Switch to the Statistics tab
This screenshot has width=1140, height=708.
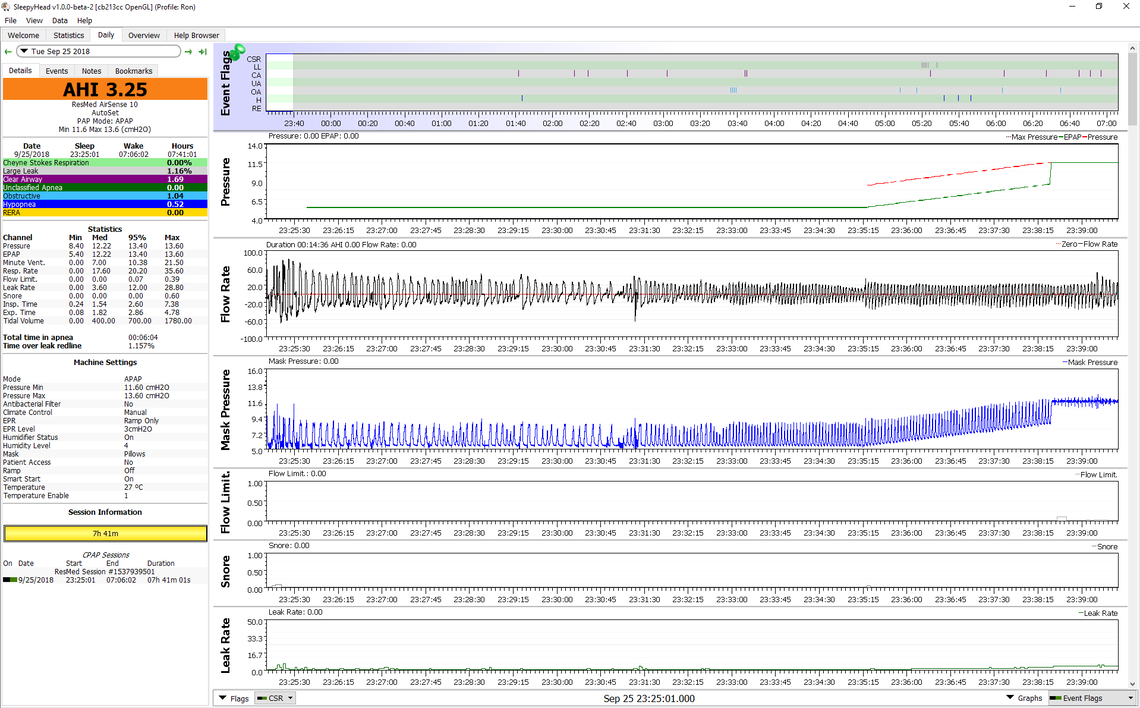(68, 35)
